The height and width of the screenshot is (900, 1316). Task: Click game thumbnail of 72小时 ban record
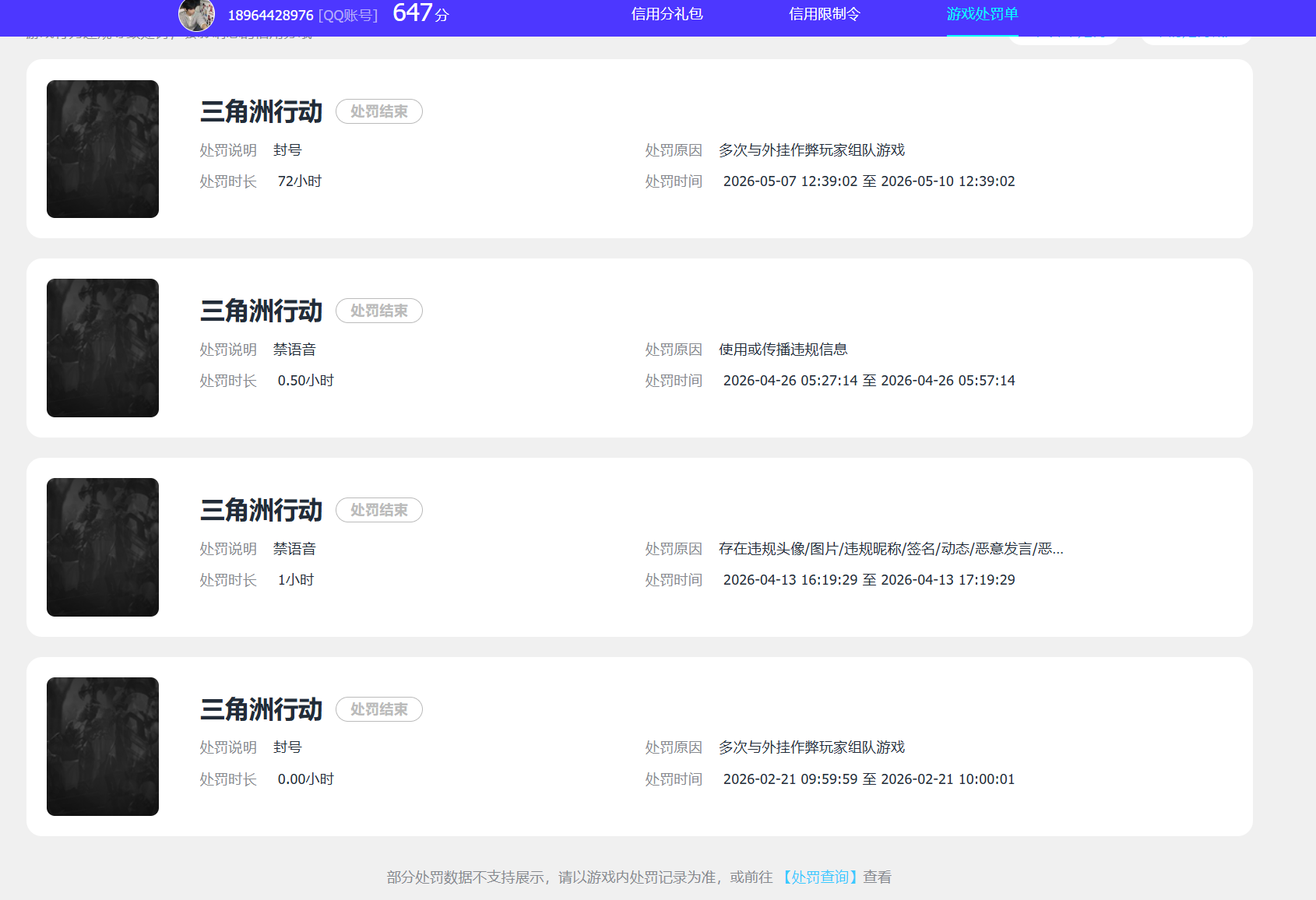click(103, 149)
